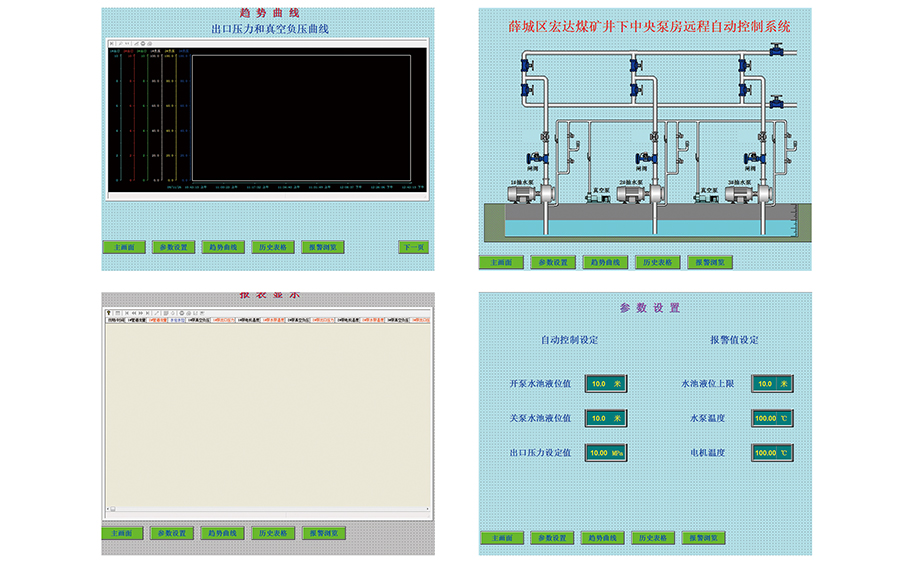
Task: Click the blue gate valve (闸阀) above the 2# pump
Action: click(x=645, y=158)
